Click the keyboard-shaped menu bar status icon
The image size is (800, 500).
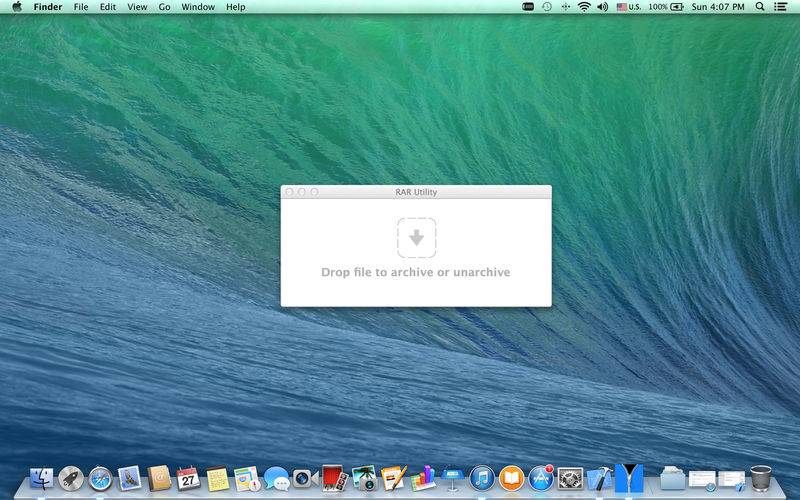pyautogui.click(x=528, y=7)
